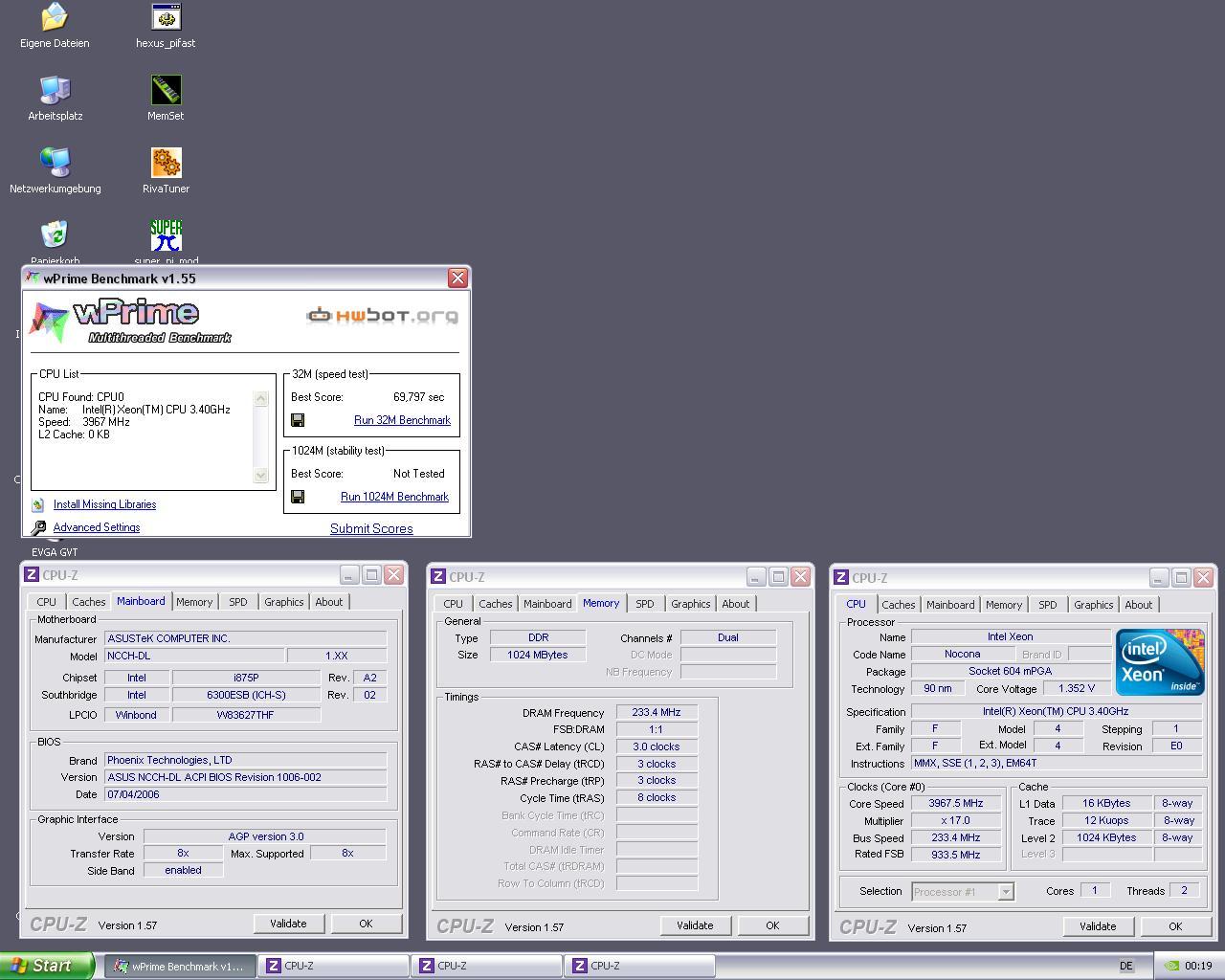Click the NCCH-DL model field
This screenshot has height=980, width=1225.
click(194, 657)
